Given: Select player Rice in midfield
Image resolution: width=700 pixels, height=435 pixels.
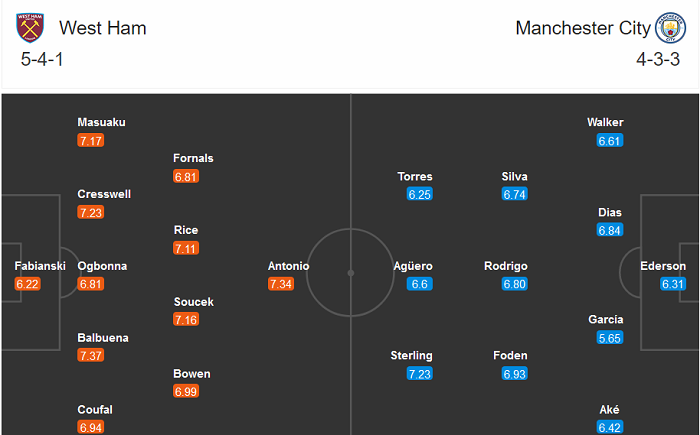Looking at the screenshot, I should tap(186, 230).
